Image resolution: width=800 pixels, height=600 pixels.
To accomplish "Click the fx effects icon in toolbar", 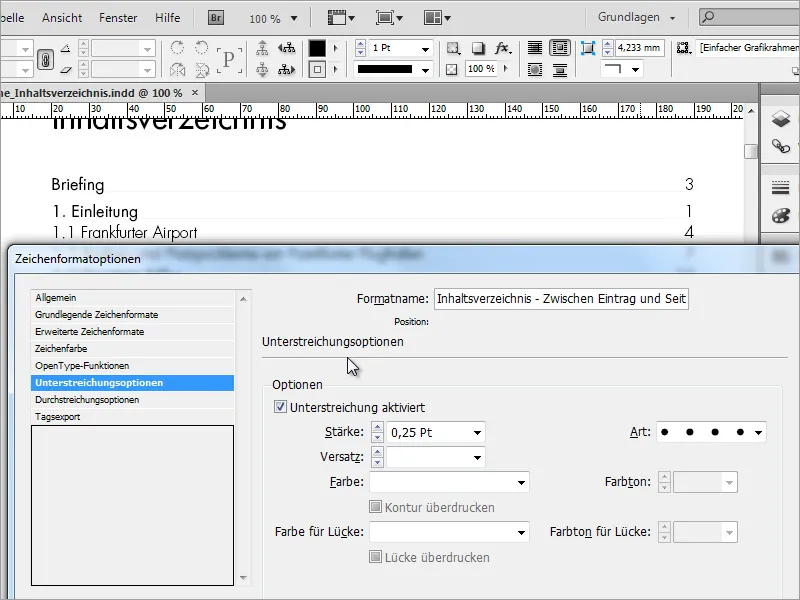I will [503, 48].
